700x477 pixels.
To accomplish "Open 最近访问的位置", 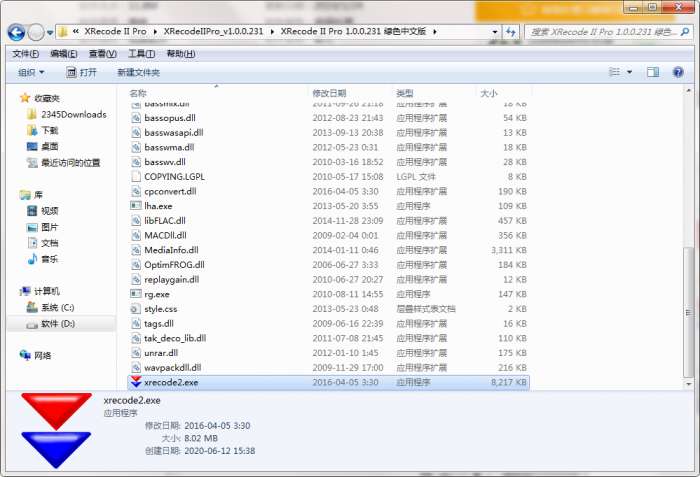I will (71, 163).
